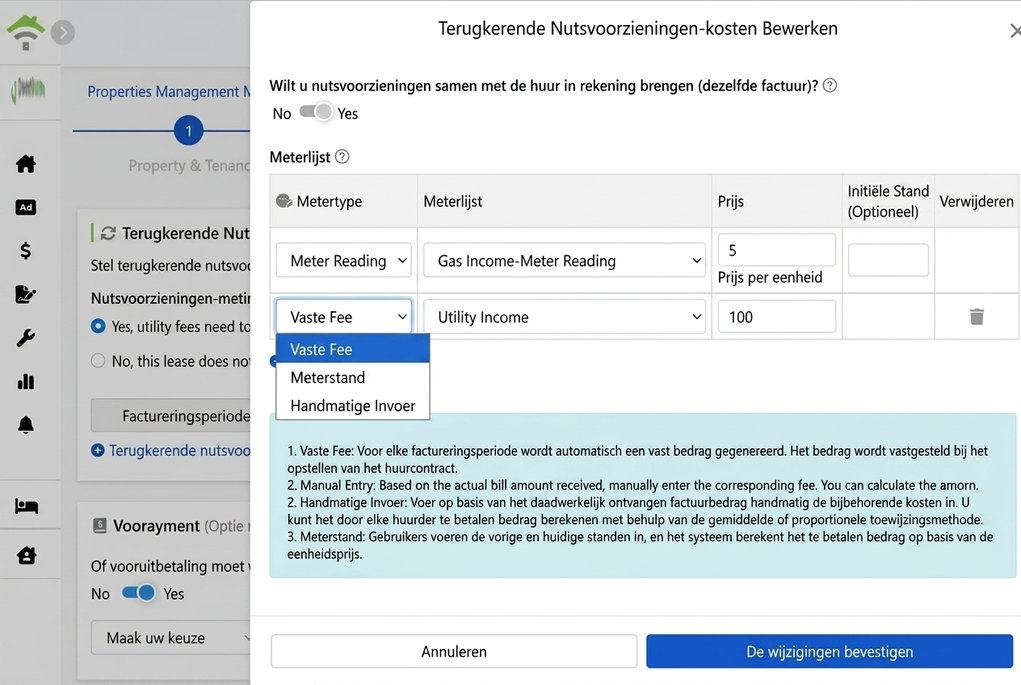Viewport: 1021px width, 685px height.
Task: Click the 'Prijs per eenheid' label
Action: tap(770, 277)
